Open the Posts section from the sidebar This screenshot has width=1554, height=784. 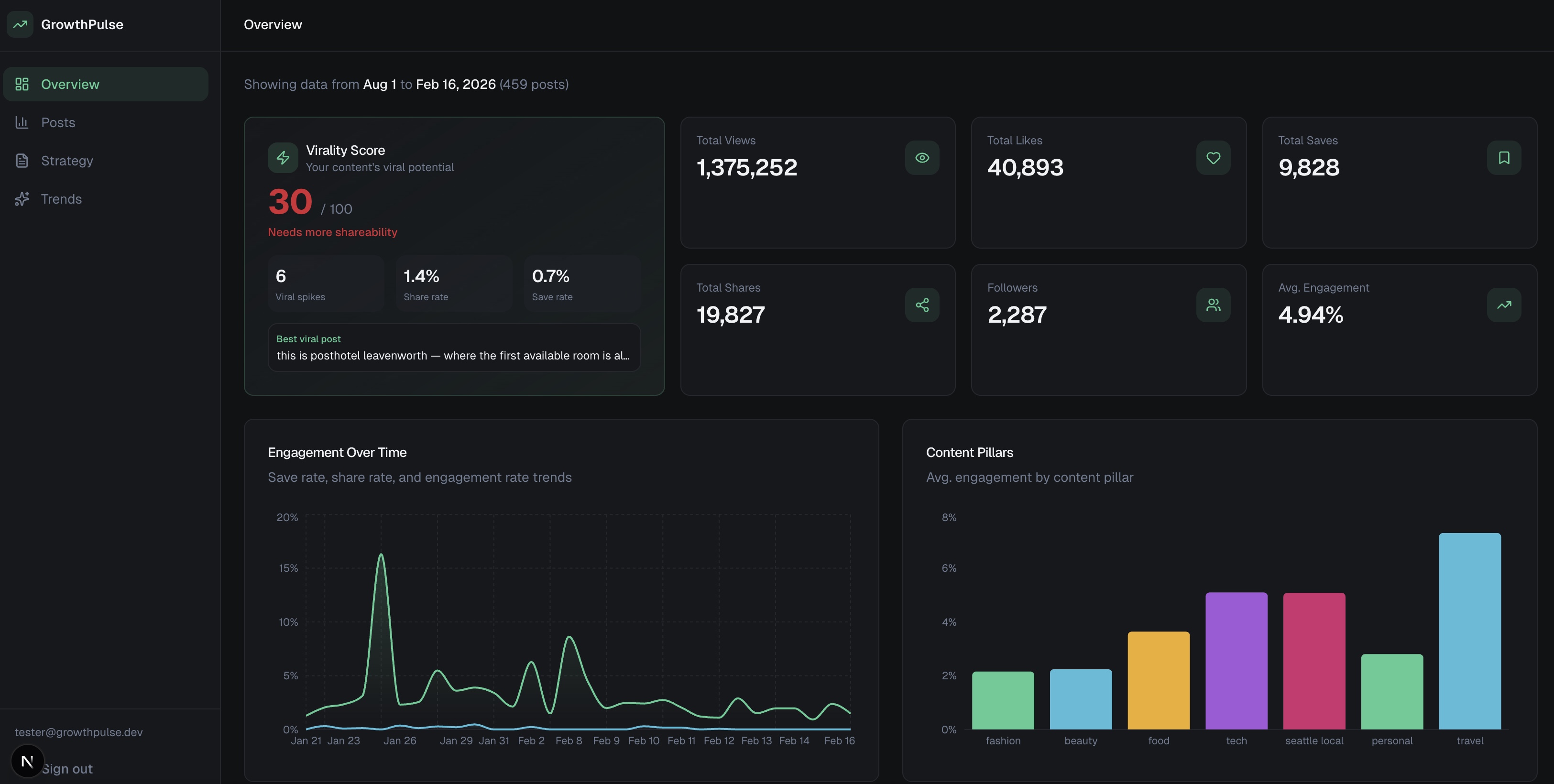(x=58, y=122)
